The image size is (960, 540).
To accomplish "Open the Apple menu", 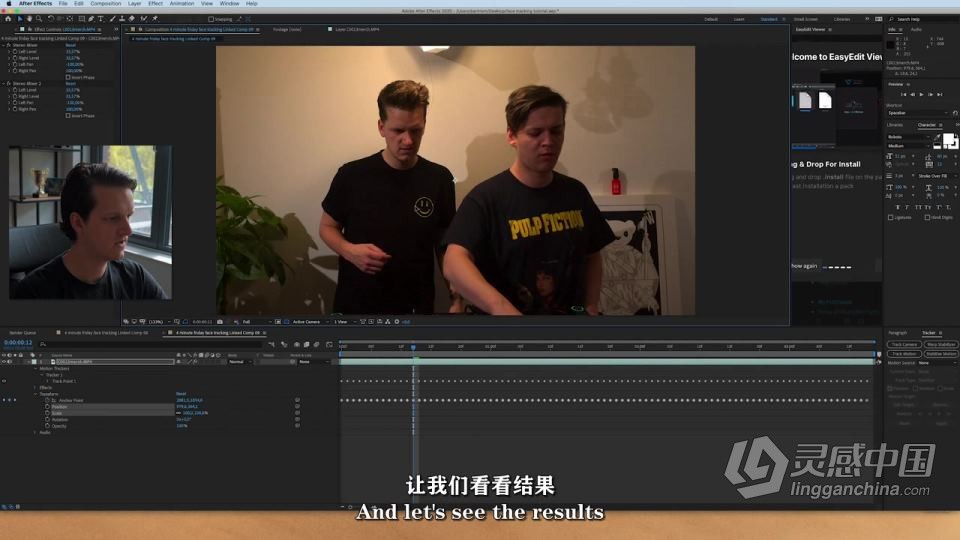I will coord(9,4).
